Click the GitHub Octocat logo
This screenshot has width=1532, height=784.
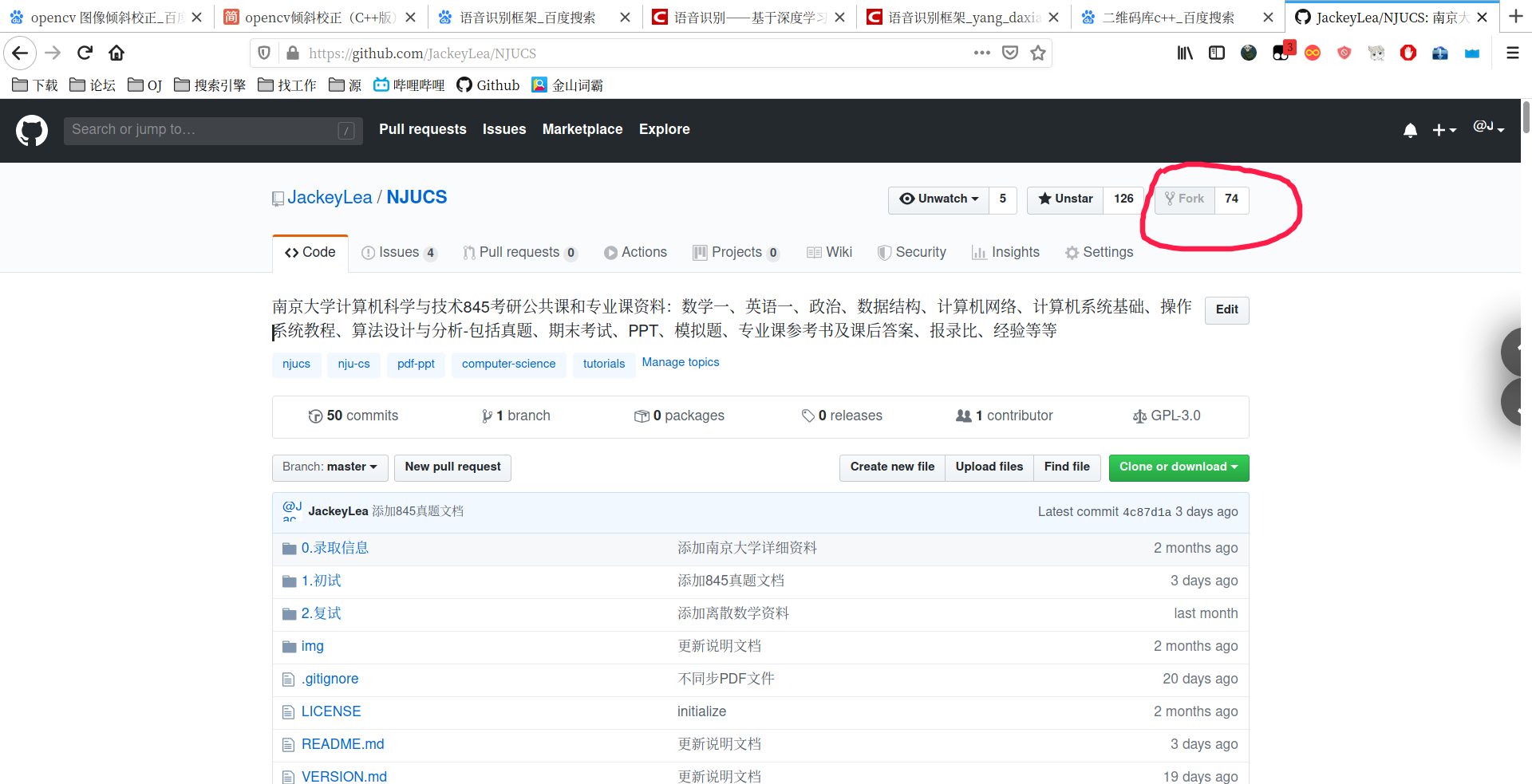[x=32, y=131]
